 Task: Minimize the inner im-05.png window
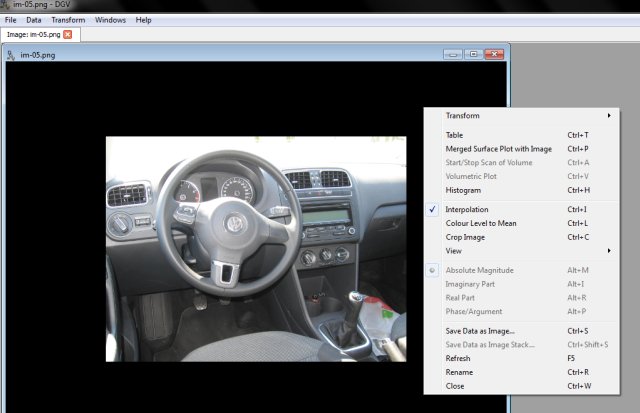click(453, 55)
